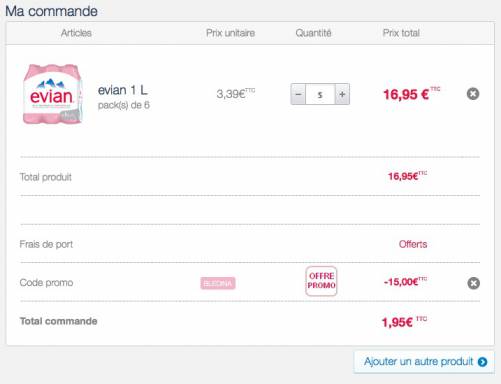Increase evian quantity with plus button
This screenshot has height=384, width=501.
[342, 94]
